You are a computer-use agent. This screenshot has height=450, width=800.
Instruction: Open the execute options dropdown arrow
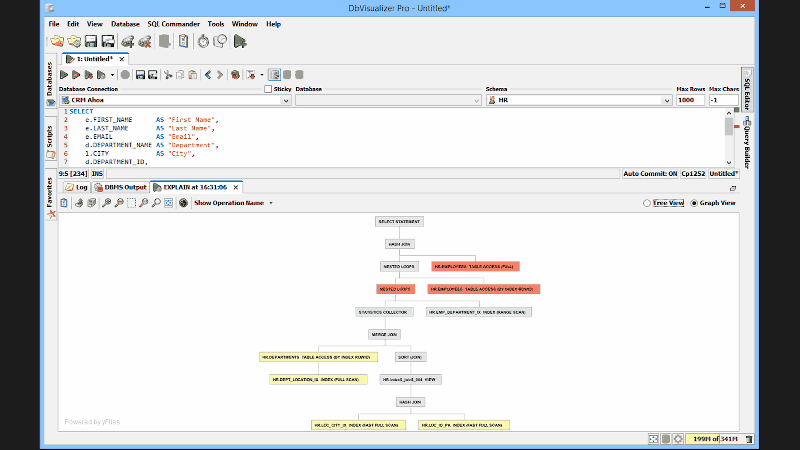point(112,75)
